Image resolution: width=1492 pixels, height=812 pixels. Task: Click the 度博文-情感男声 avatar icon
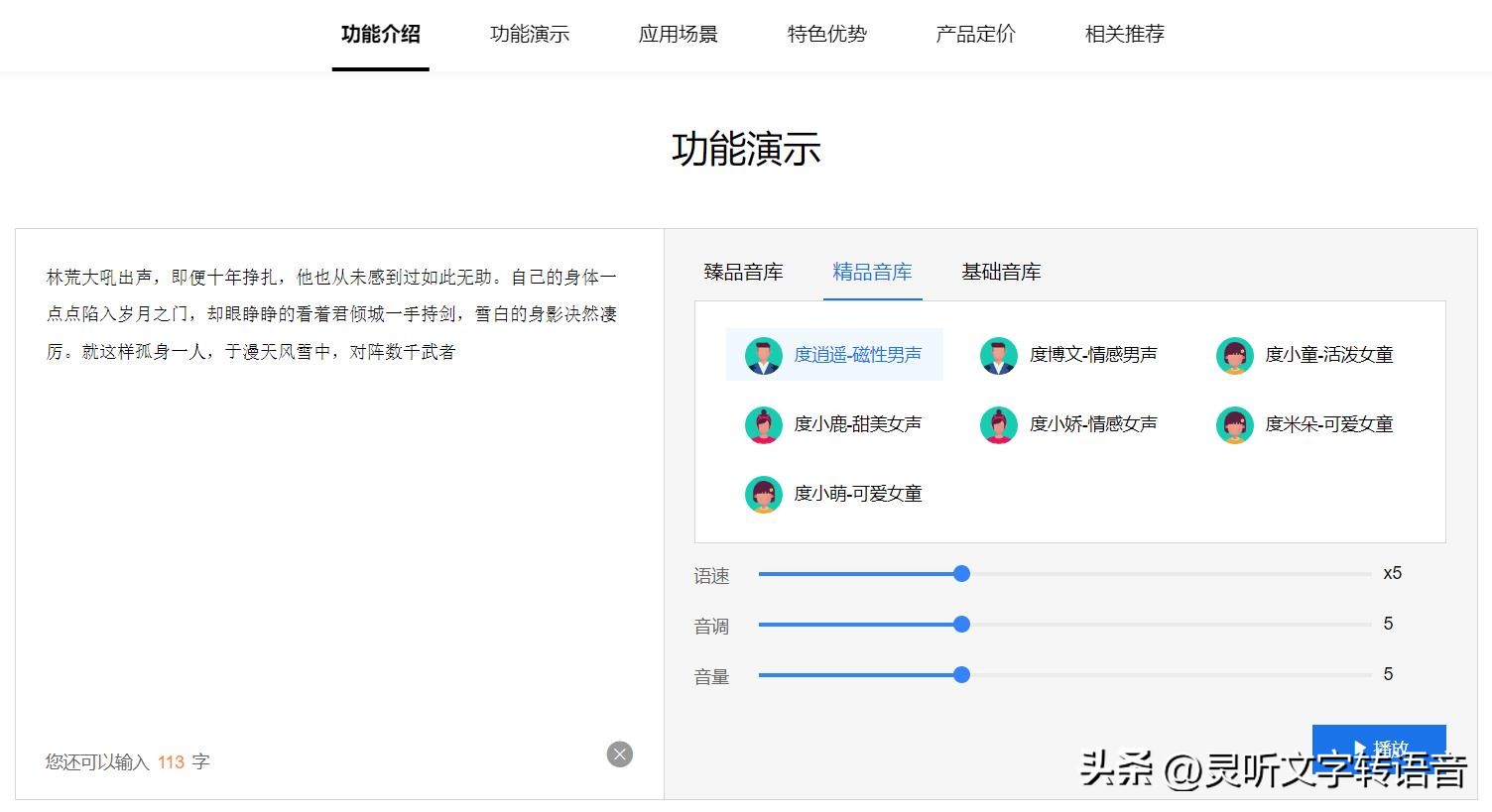pyautogui.click(x=998, y=355)
